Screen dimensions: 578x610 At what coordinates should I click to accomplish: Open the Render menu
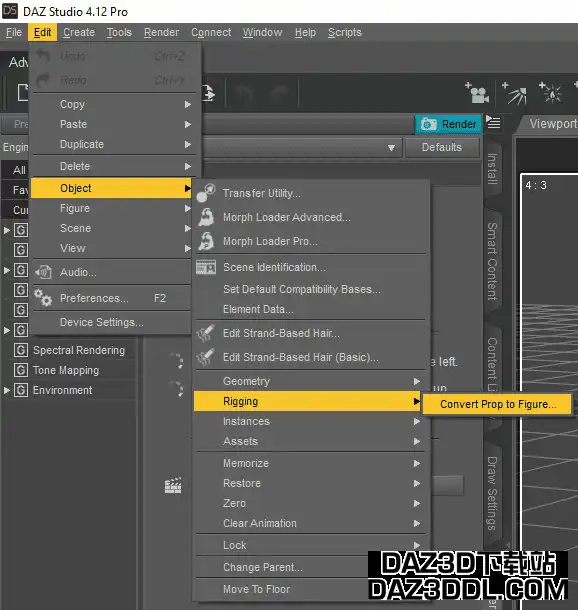tap(161, 32)
